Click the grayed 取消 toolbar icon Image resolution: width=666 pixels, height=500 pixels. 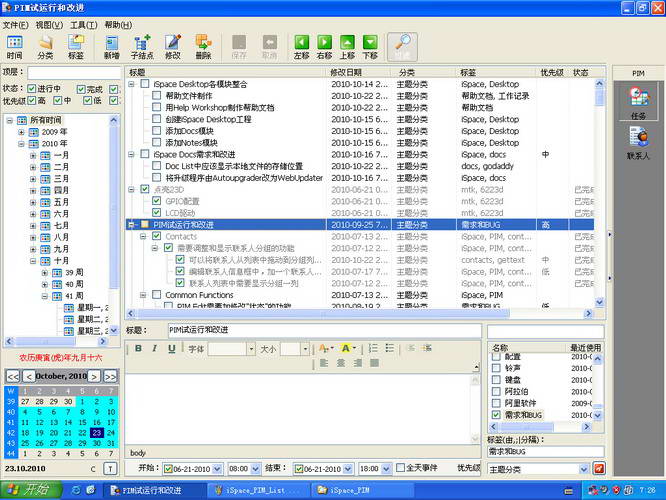pos(270,47)
